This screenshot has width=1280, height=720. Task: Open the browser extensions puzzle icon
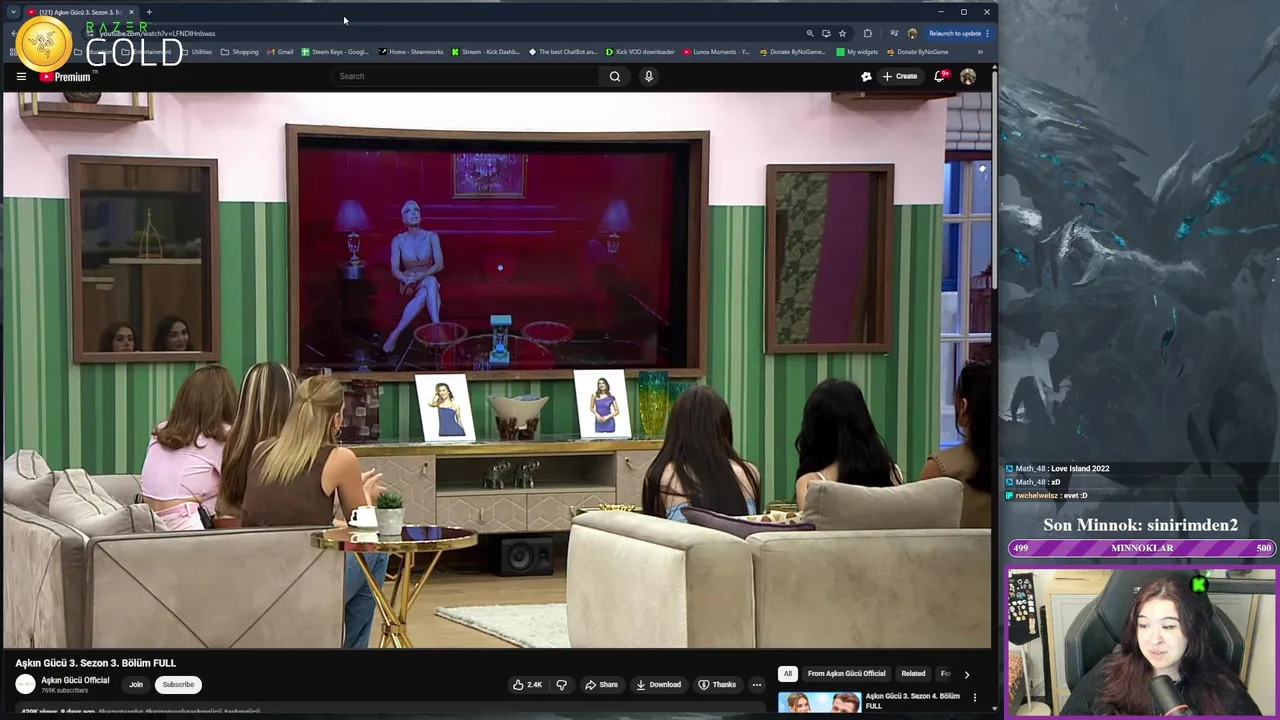867,33
